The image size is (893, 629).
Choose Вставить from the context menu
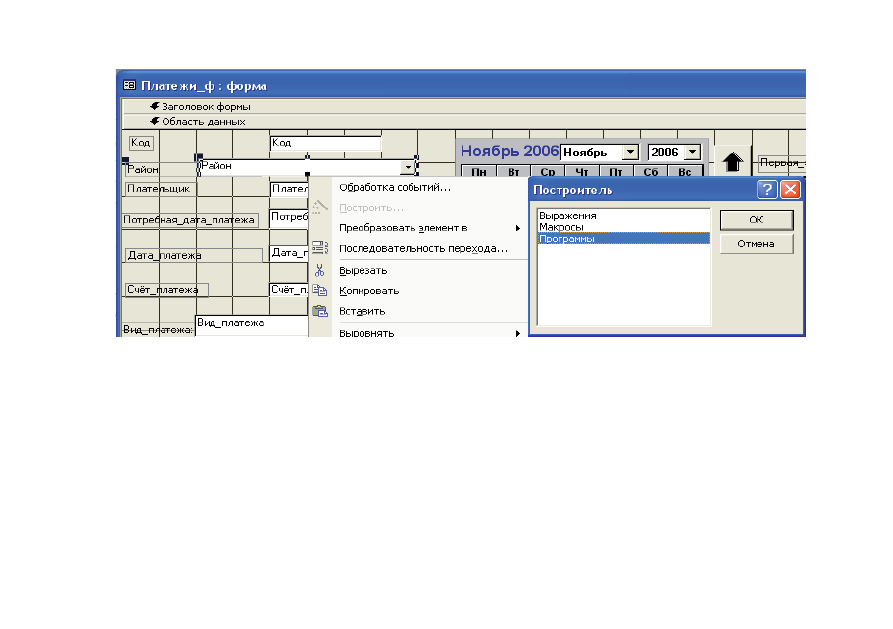[x=362, y=311]
